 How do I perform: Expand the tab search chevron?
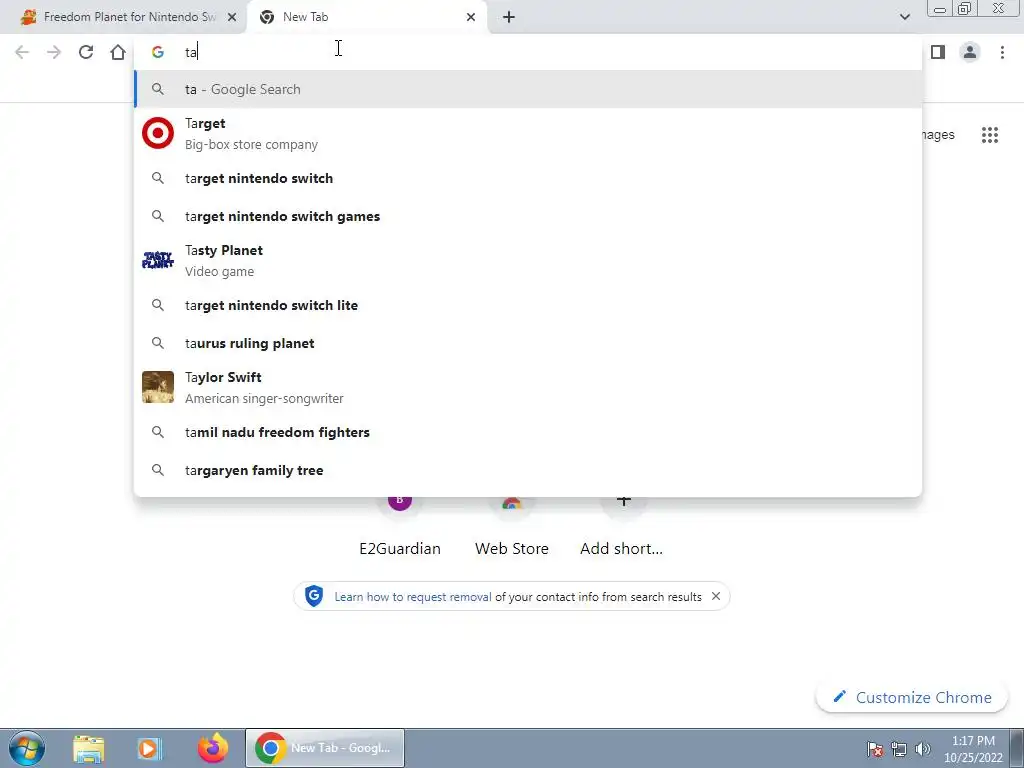coord(904,17)
